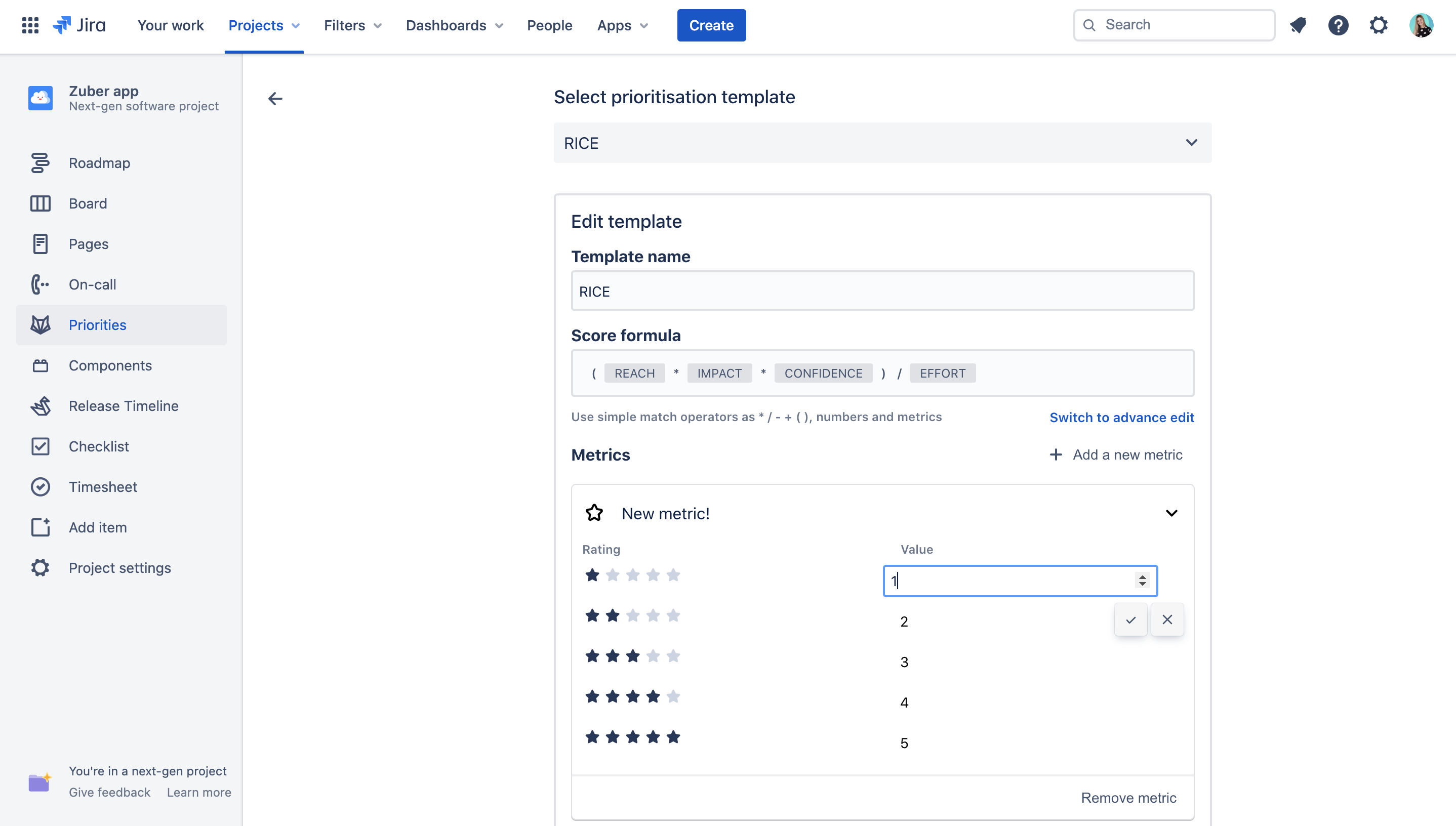Expand the Projects menu
Image resolution: width=1456 pixels, height=826 pixels.
point(264,25)
